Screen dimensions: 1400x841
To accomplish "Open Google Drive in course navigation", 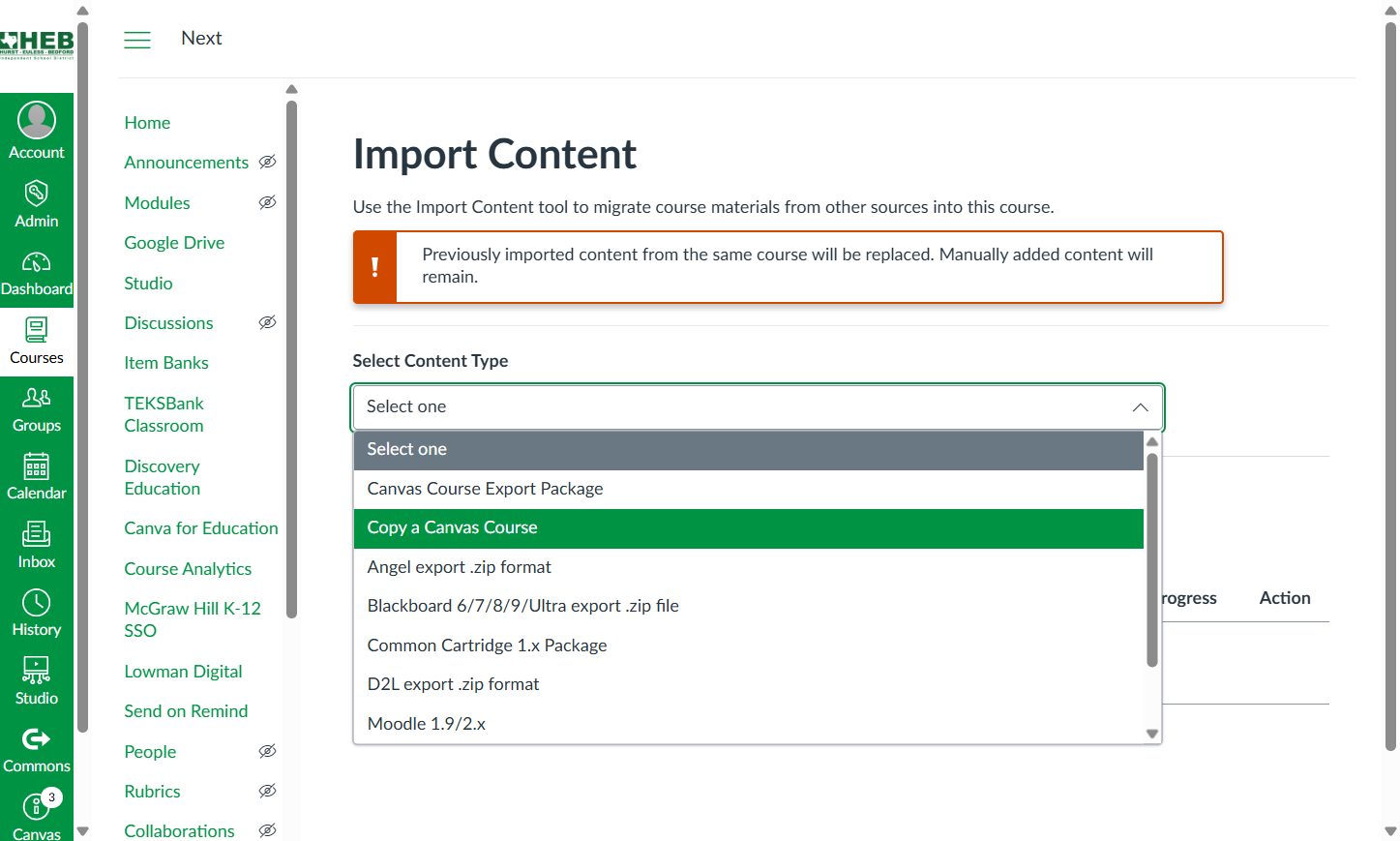I will pos(174,243).
